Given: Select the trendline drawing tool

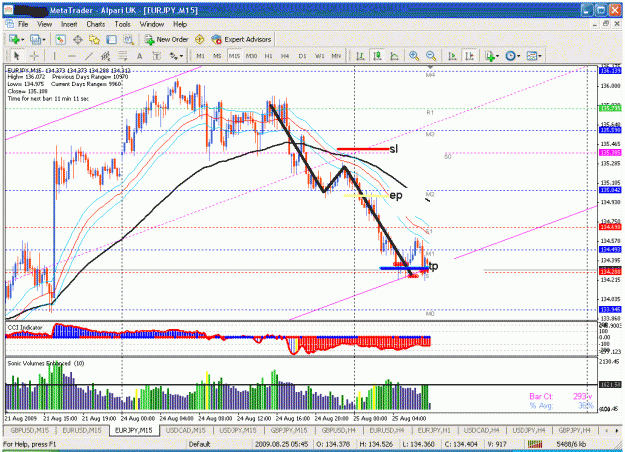Looking at the screenshot, I should click(89, 56).
